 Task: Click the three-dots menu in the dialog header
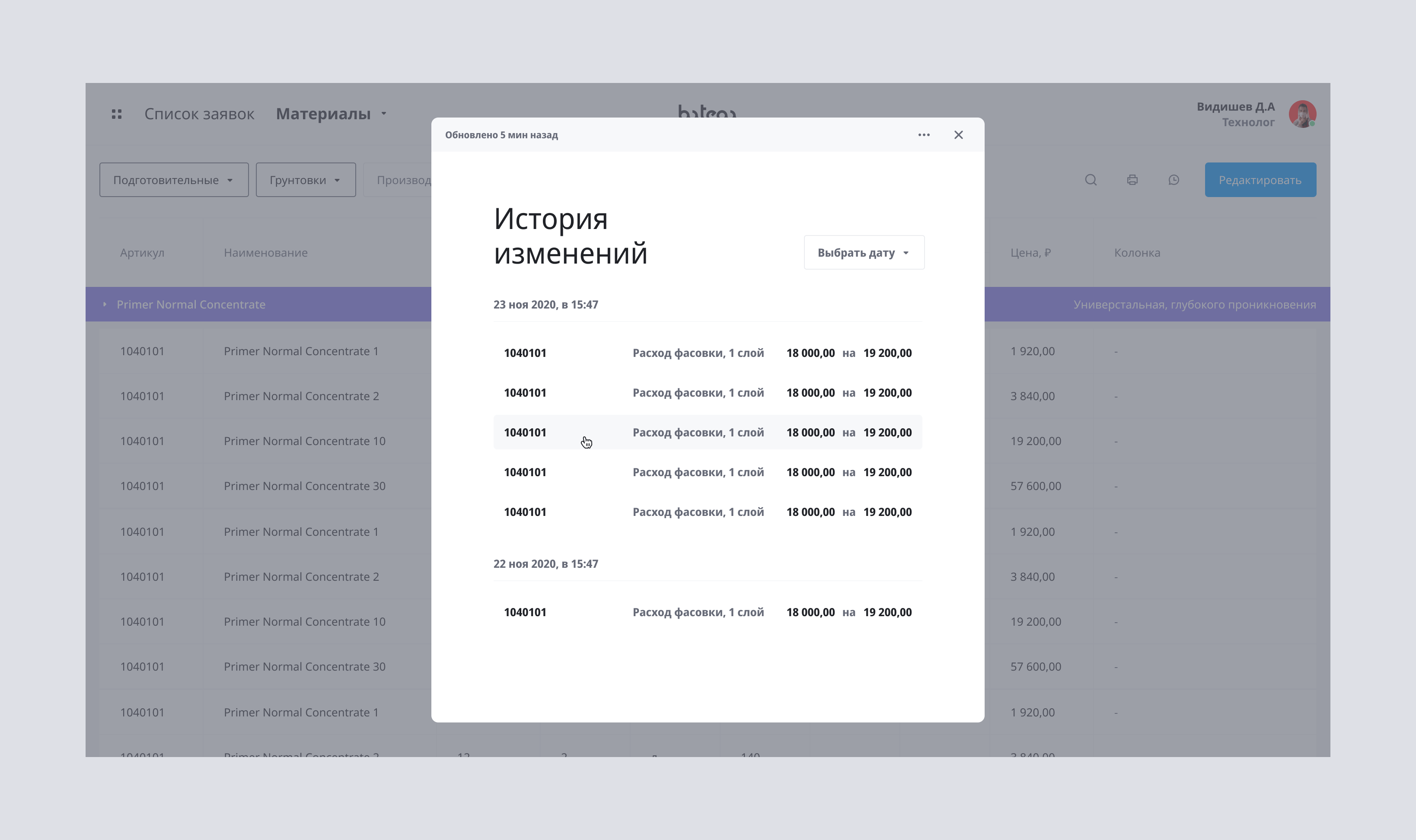[923, 135]
